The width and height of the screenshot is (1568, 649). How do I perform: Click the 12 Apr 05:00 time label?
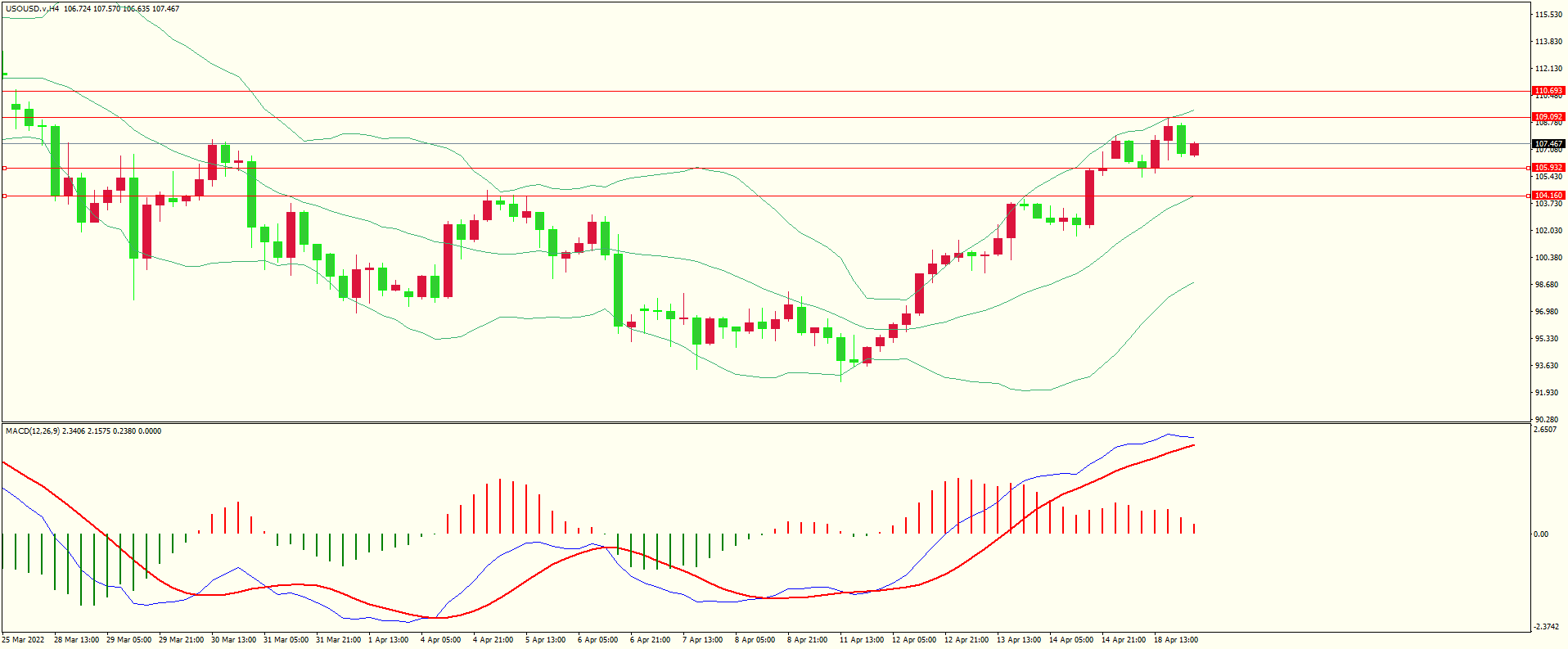coord(914,640)
